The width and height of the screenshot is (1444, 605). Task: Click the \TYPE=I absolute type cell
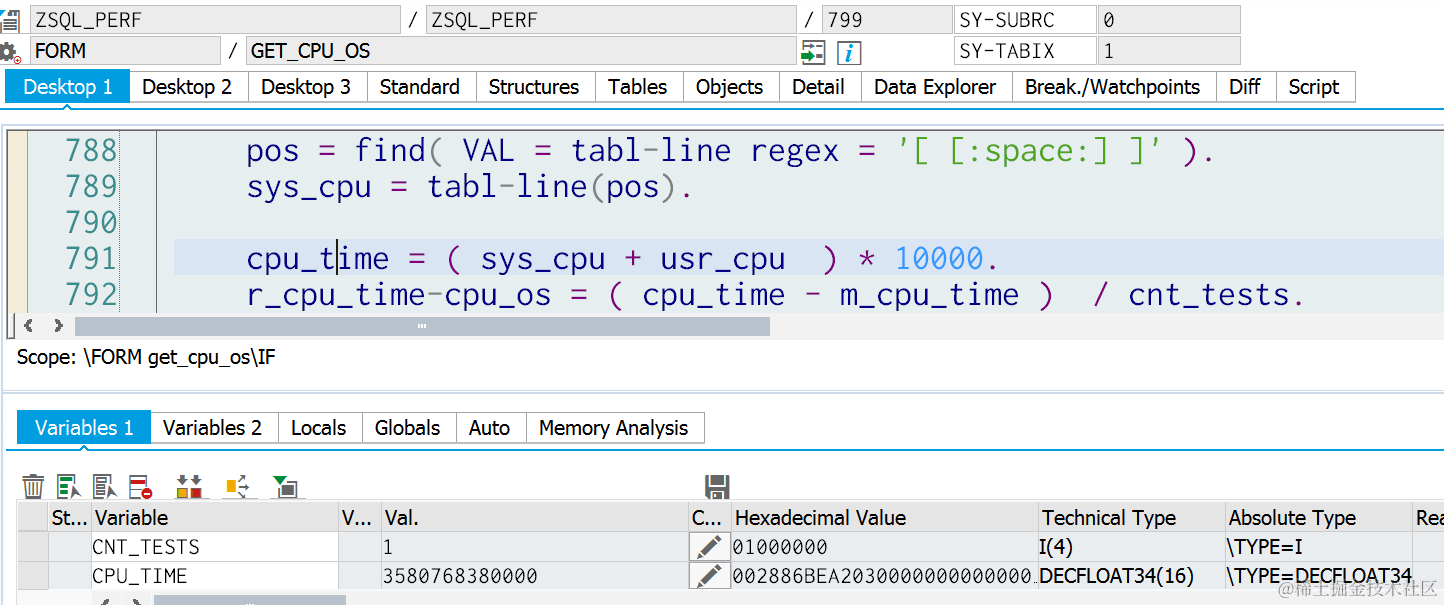click(1319, 547)
